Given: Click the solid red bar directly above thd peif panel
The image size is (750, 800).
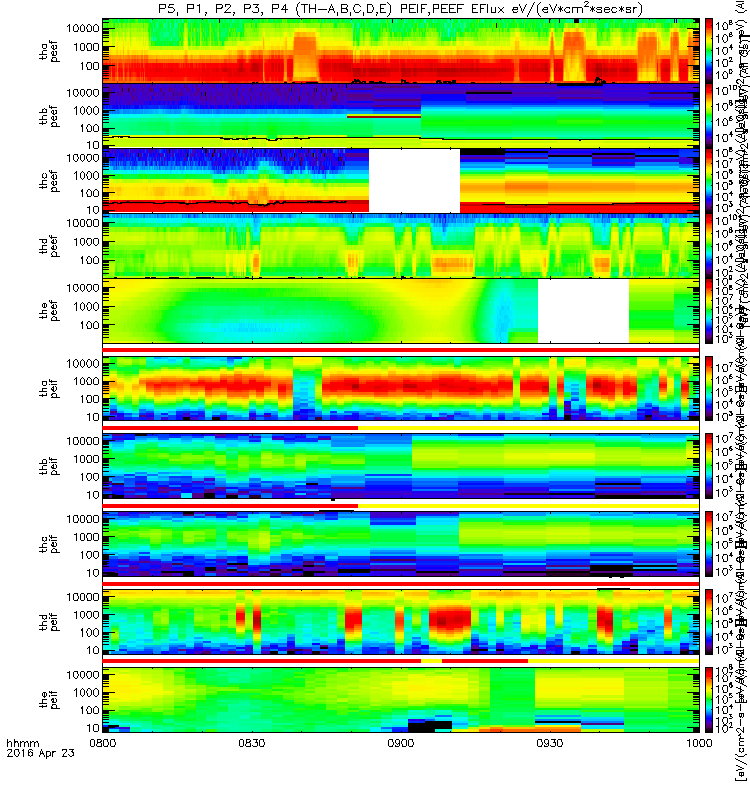Looking at the screenshot, I should 401,583.
